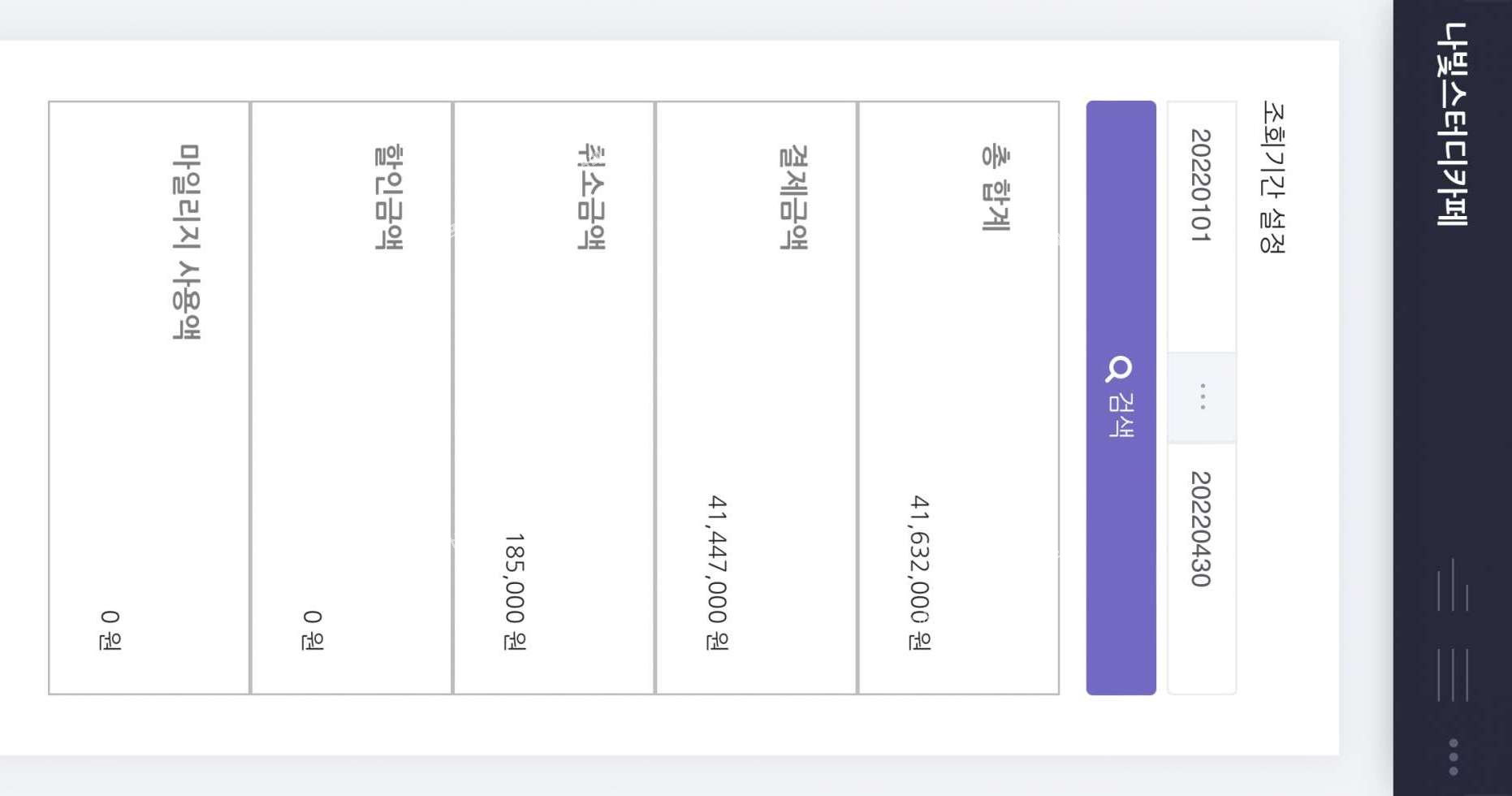
Task: Click the 0 원 value under 할인금액
Action: tap(313, 630)
